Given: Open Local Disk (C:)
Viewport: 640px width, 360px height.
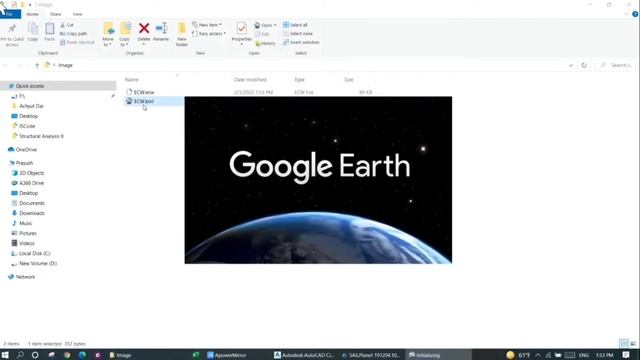Looking at the screenshot, I should pyautogui.click(x=35, y=253).
